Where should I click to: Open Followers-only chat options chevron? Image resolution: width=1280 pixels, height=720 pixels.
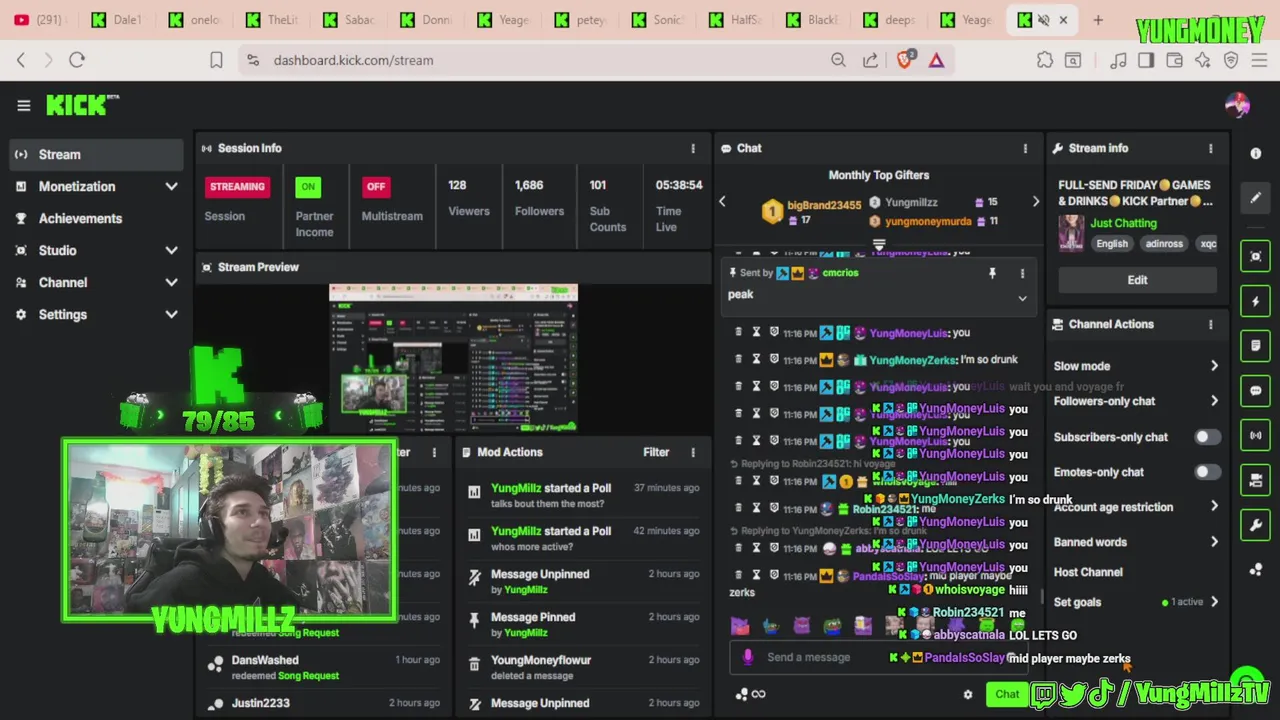coord(1214,401)
